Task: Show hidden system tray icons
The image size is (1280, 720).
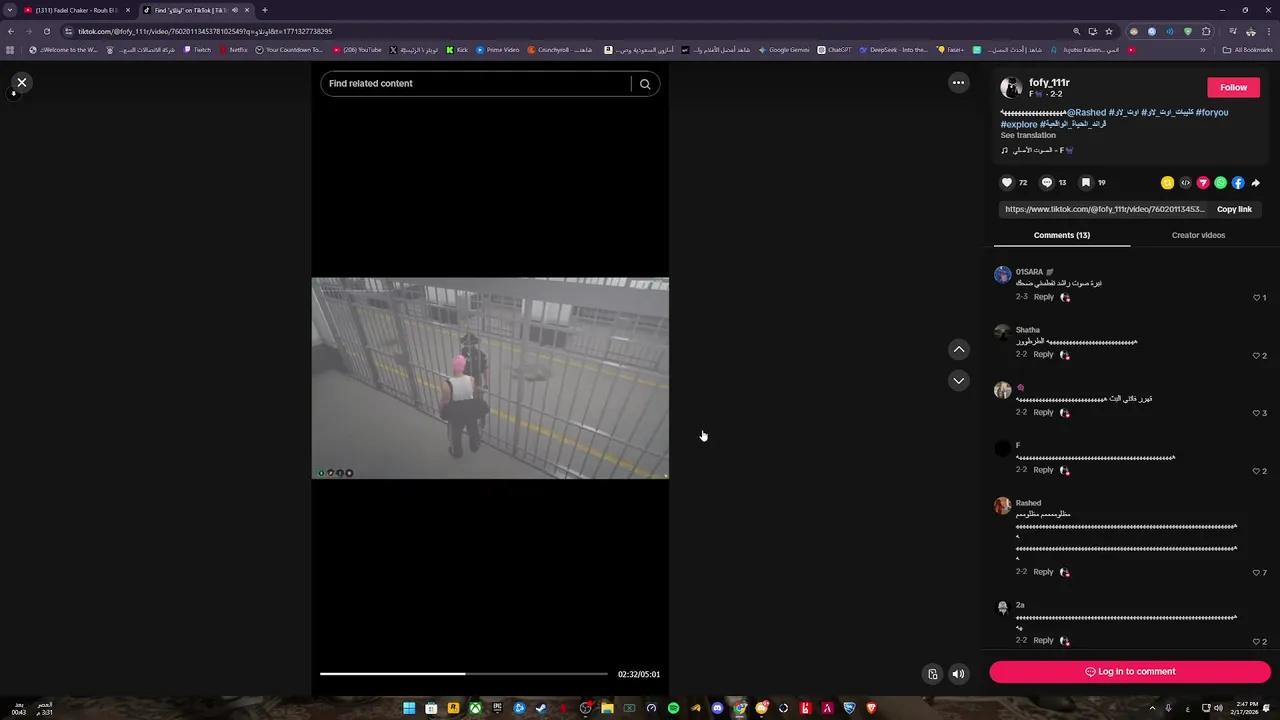Action: [1152, 708]
